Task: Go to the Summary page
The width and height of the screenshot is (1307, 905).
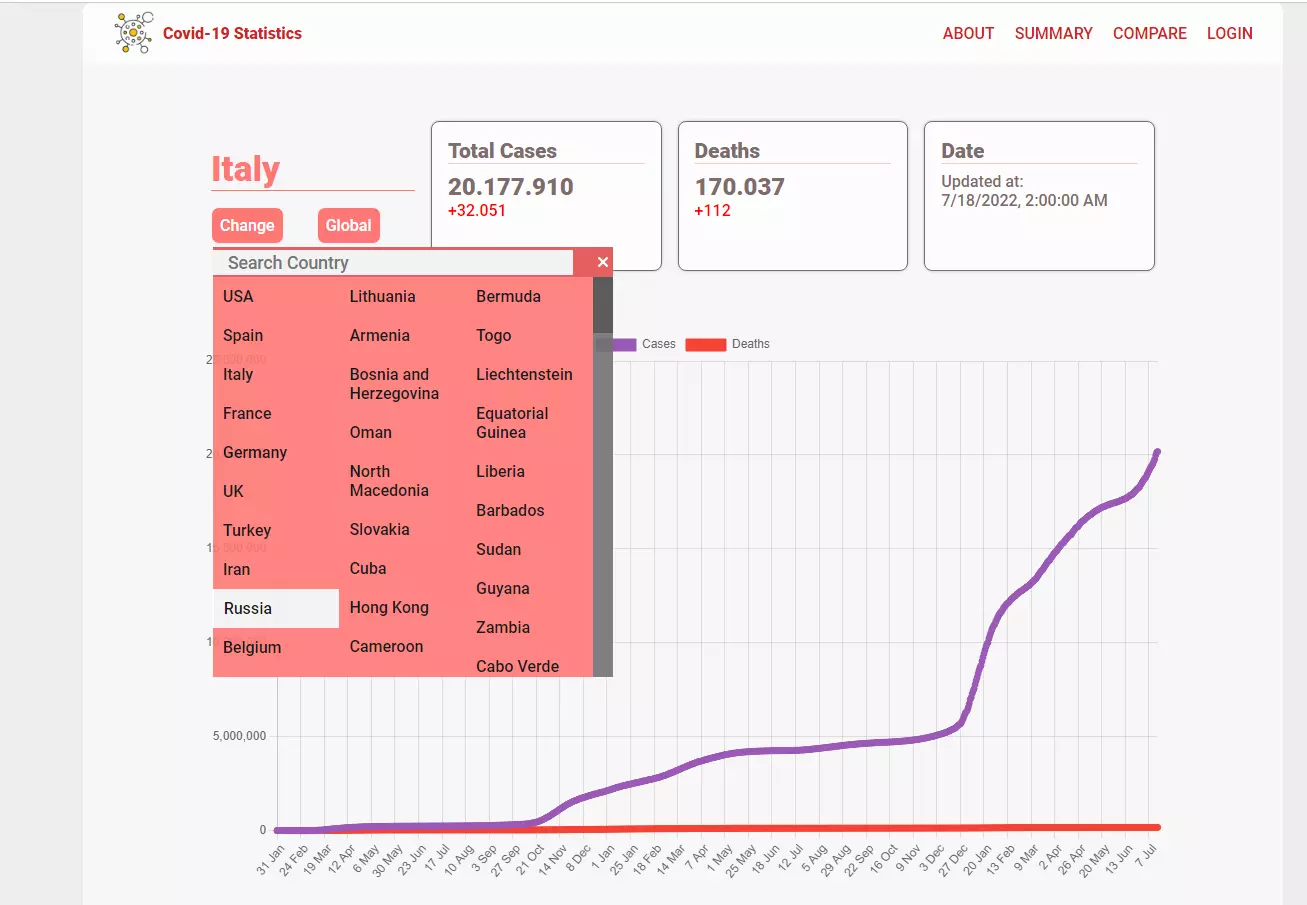Action: (x=1053, y=33)
